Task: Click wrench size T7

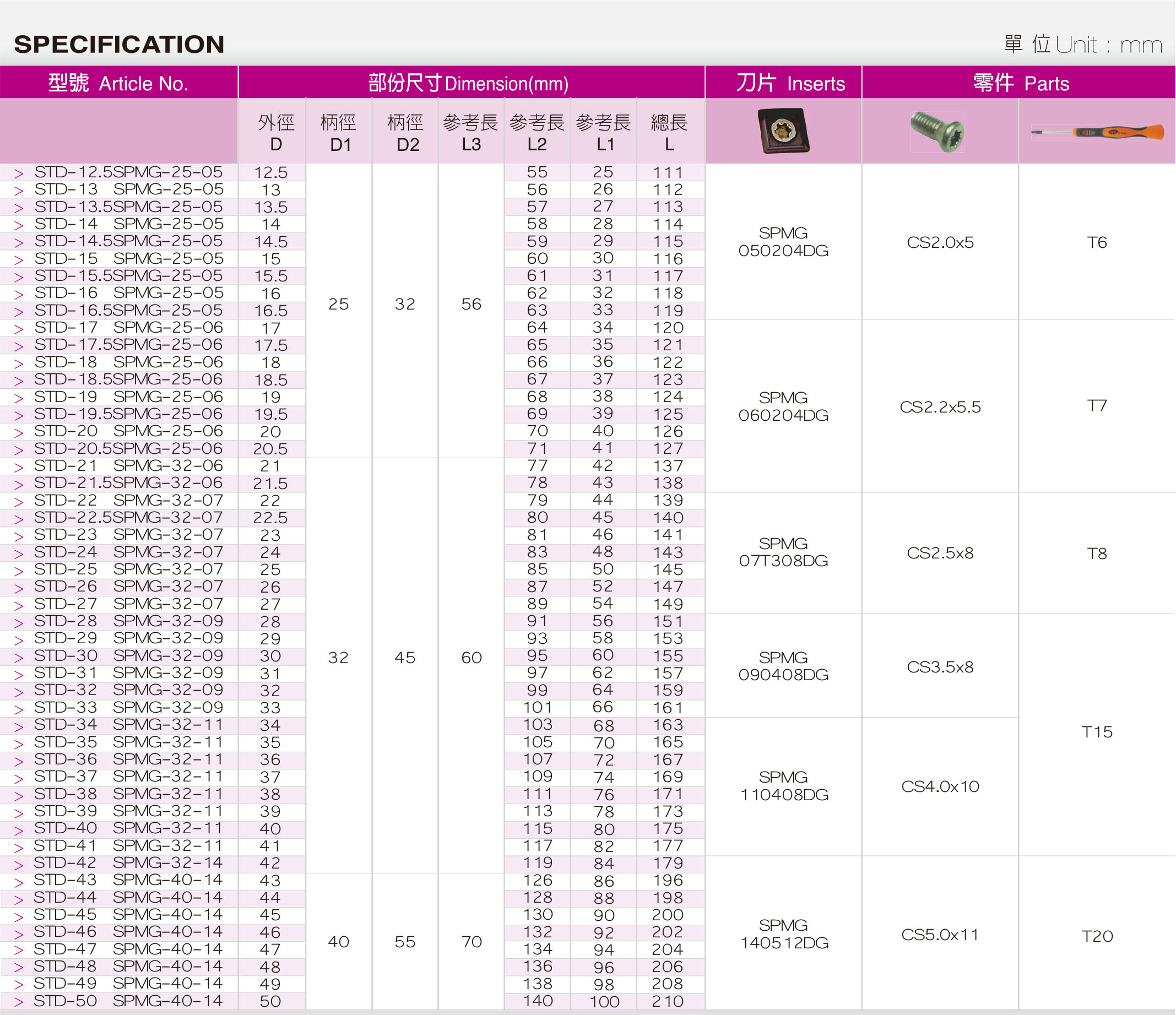Action: coord(1097,405)
